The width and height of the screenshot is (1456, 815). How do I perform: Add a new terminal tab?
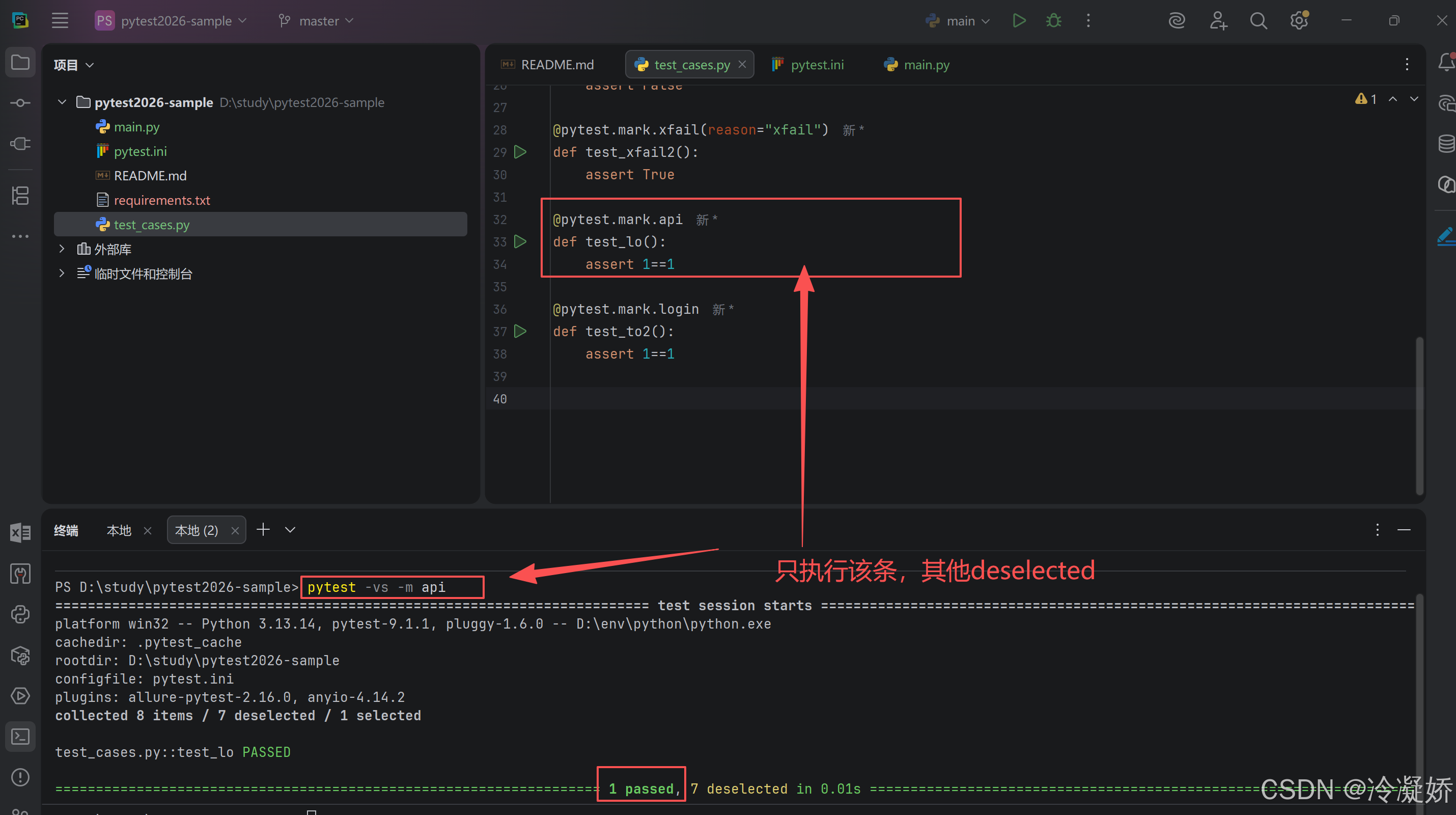(263, 530)
